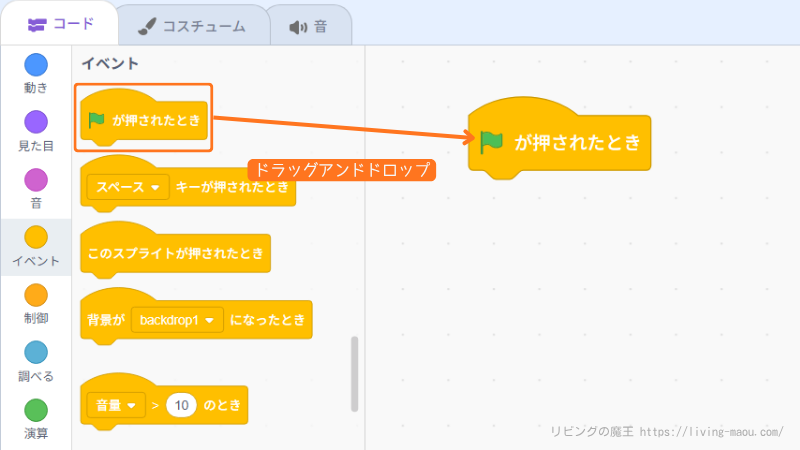Click the このスプライトが押されたとき block
This screenshot has height=450, width=800.
click(176, 254)
